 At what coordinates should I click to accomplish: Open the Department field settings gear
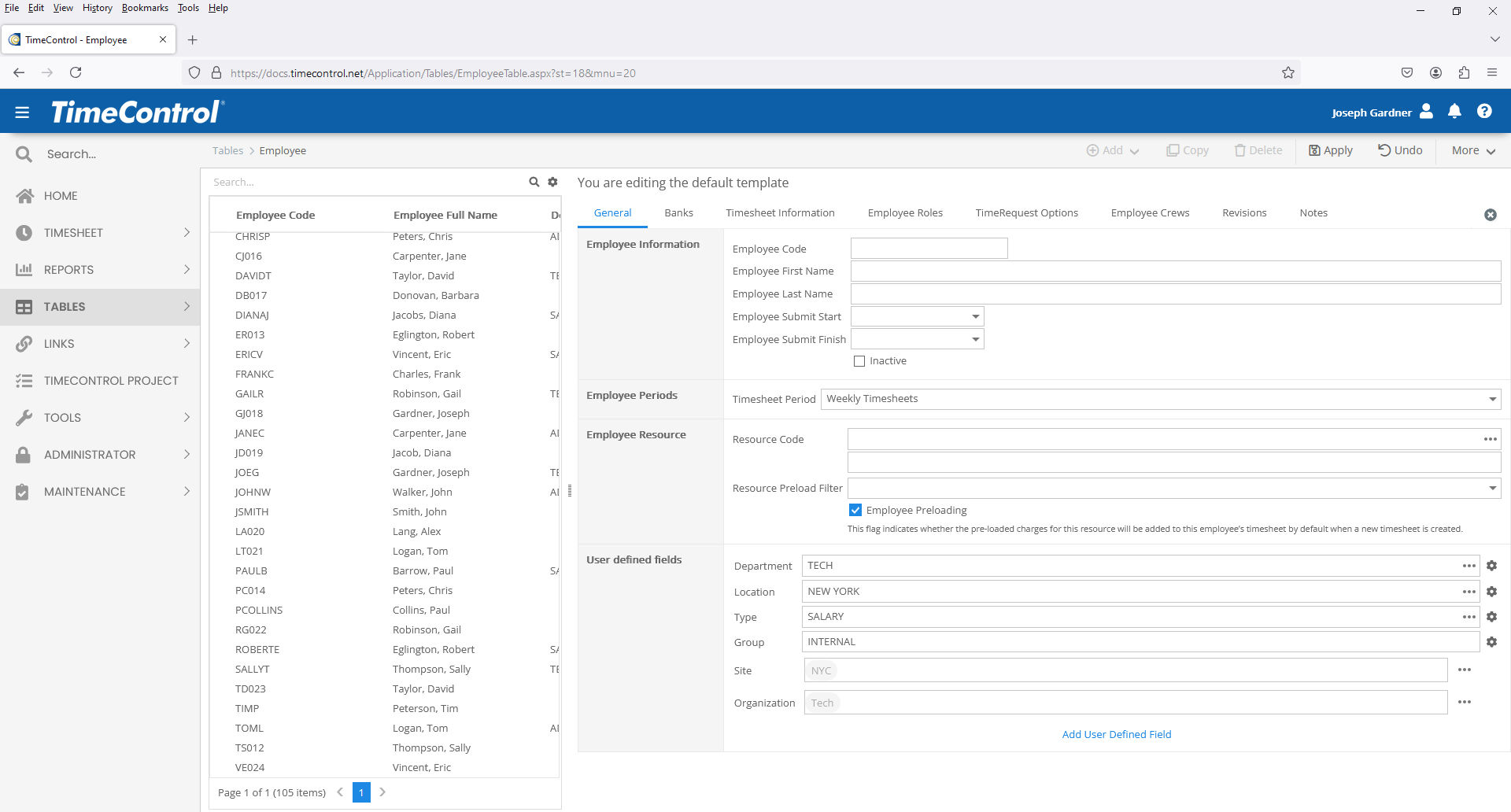1491,566
